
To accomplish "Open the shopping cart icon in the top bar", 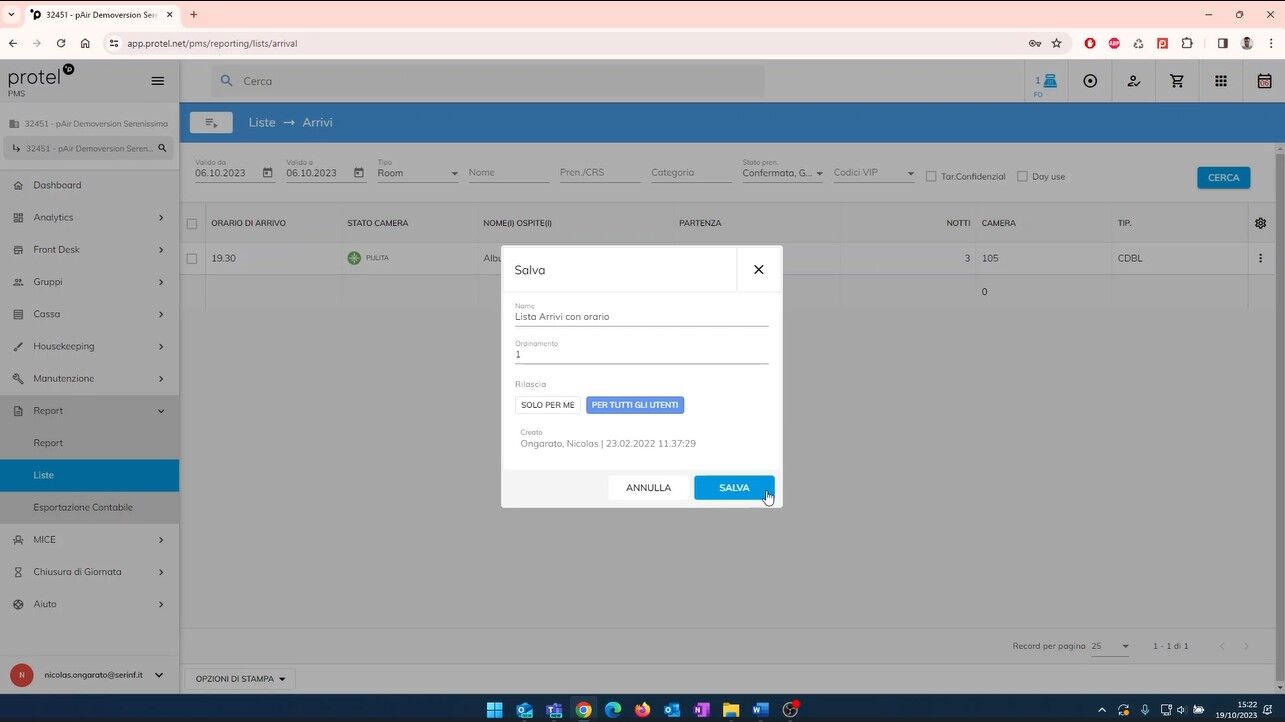I will tap(1176, 81).
